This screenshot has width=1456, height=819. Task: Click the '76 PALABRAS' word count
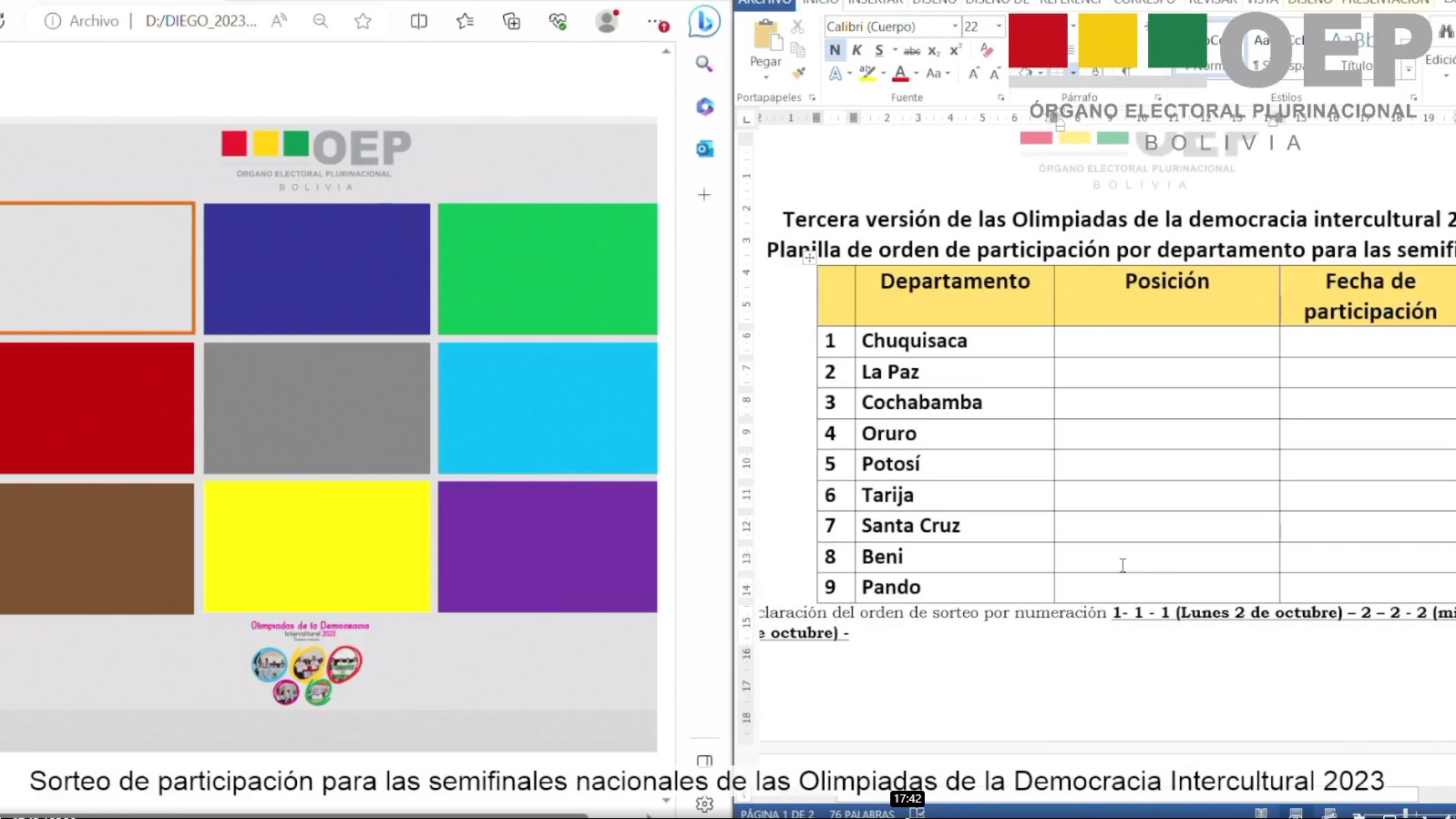(861, 814)
